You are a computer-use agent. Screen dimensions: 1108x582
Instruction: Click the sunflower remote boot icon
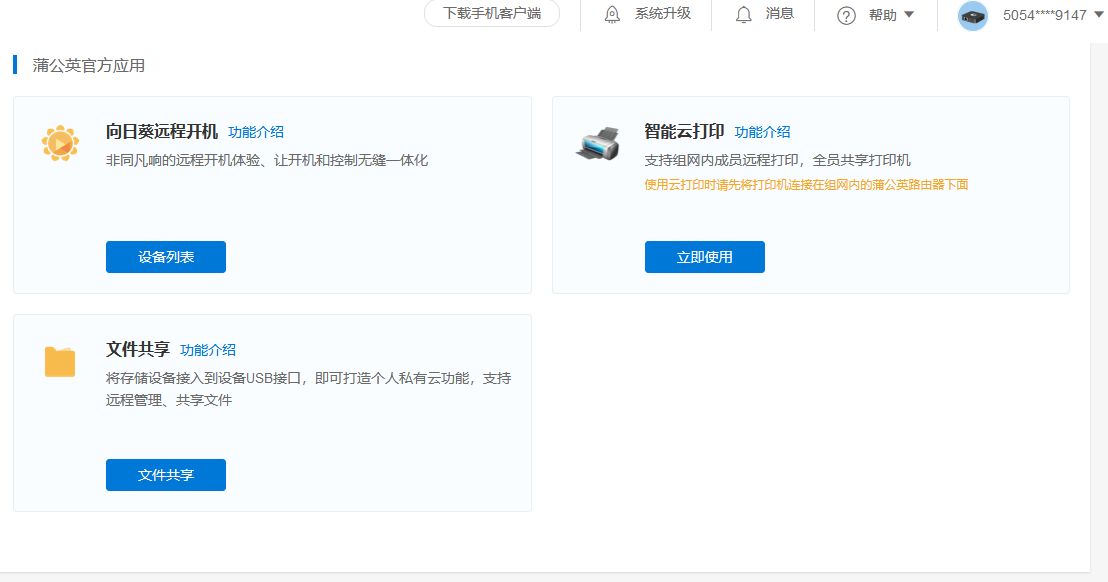pos(60,143)
